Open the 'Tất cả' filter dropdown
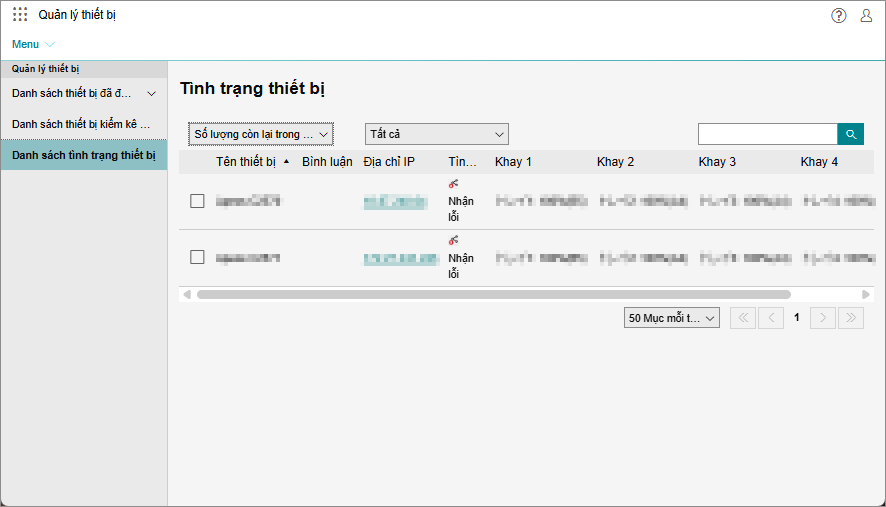Image resolution: width=886 pixels, height=507 pixels. click(x=436, y=134)
